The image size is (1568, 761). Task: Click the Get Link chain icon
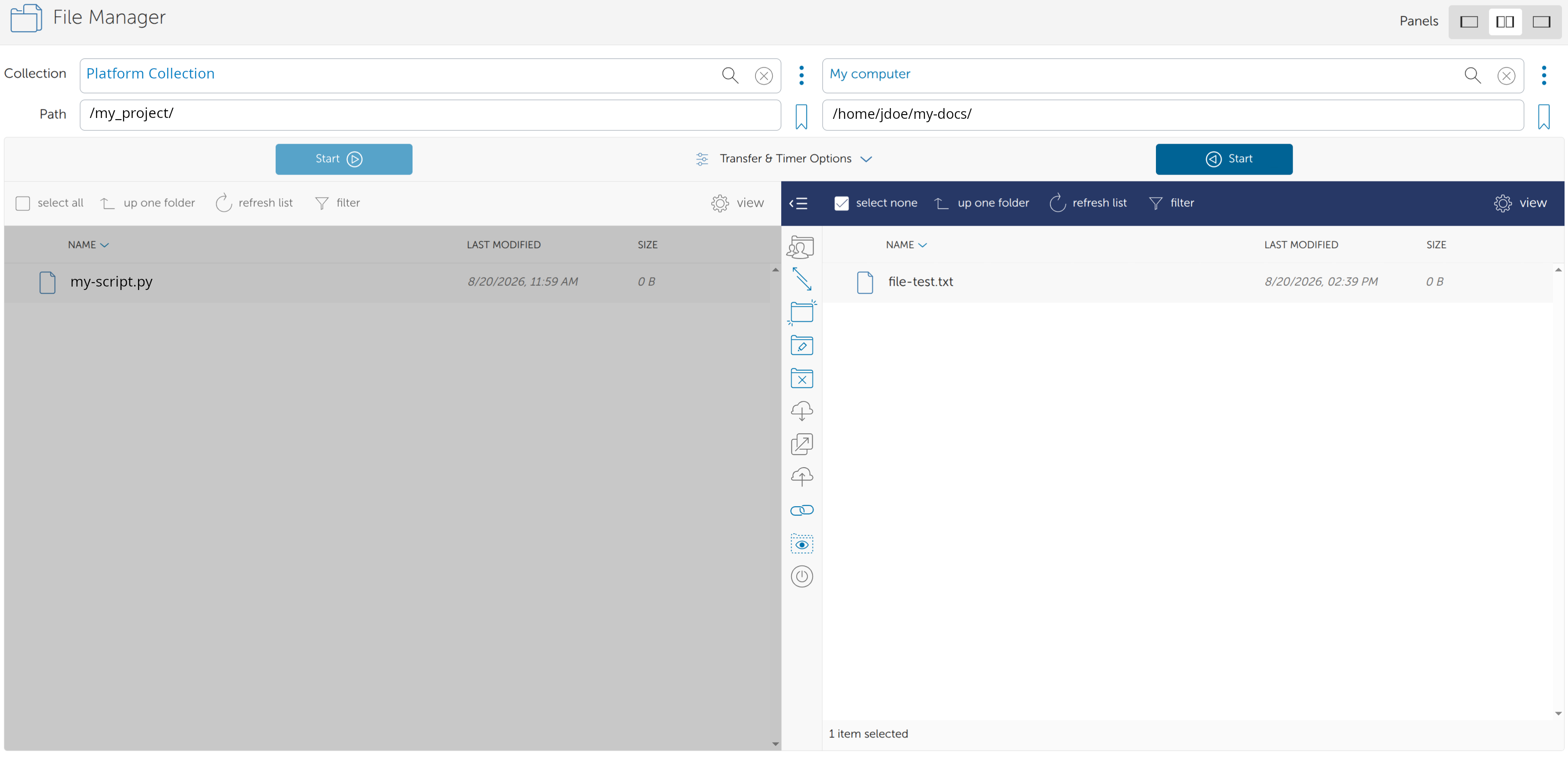pos(802,510)
